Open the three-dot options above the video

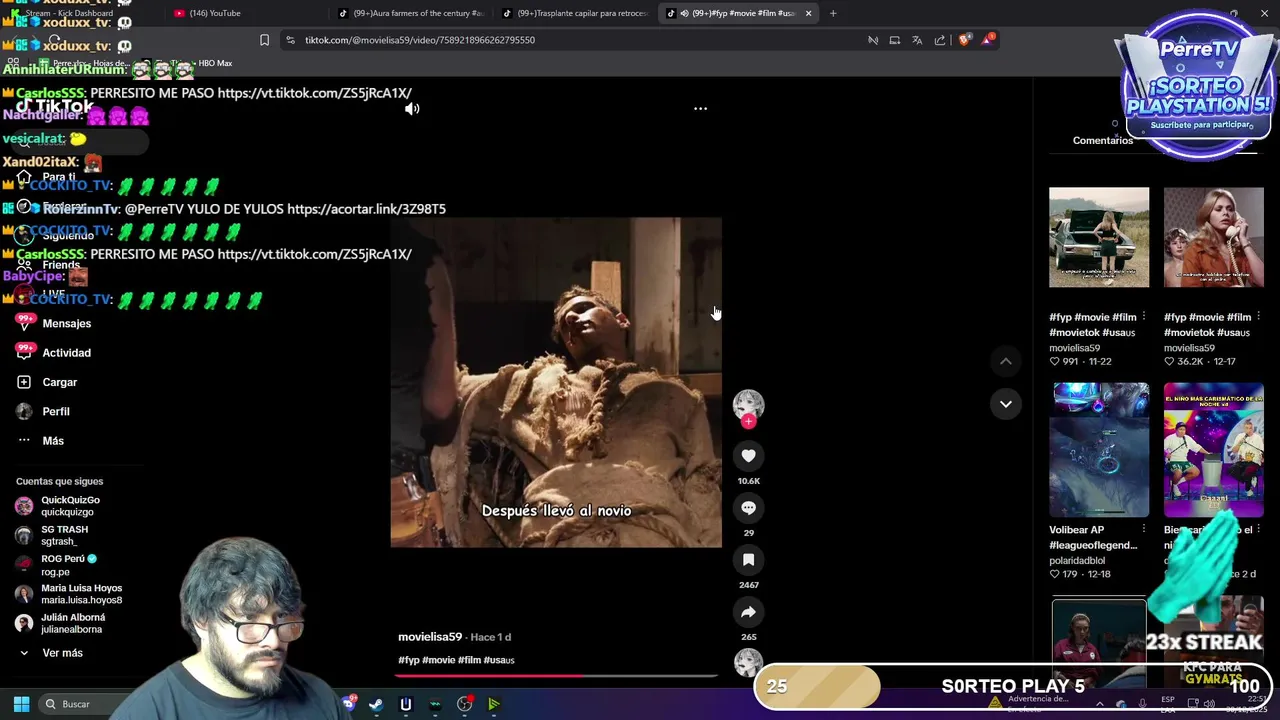700,108
